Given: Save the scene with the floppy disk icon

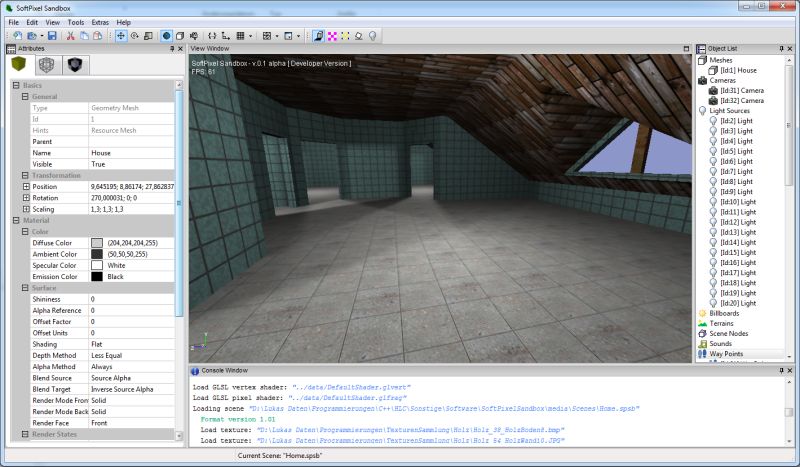Looking at the screenshot, I should point(52,36).
